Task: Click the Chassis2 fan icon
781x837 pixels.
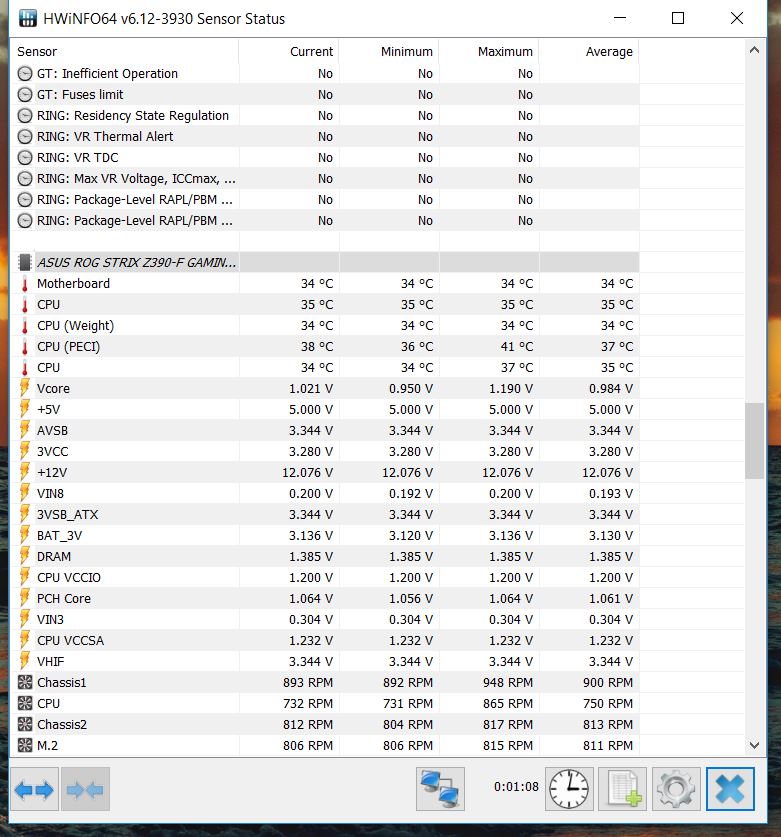Action: pyautogui.click(x=25, y=724)
